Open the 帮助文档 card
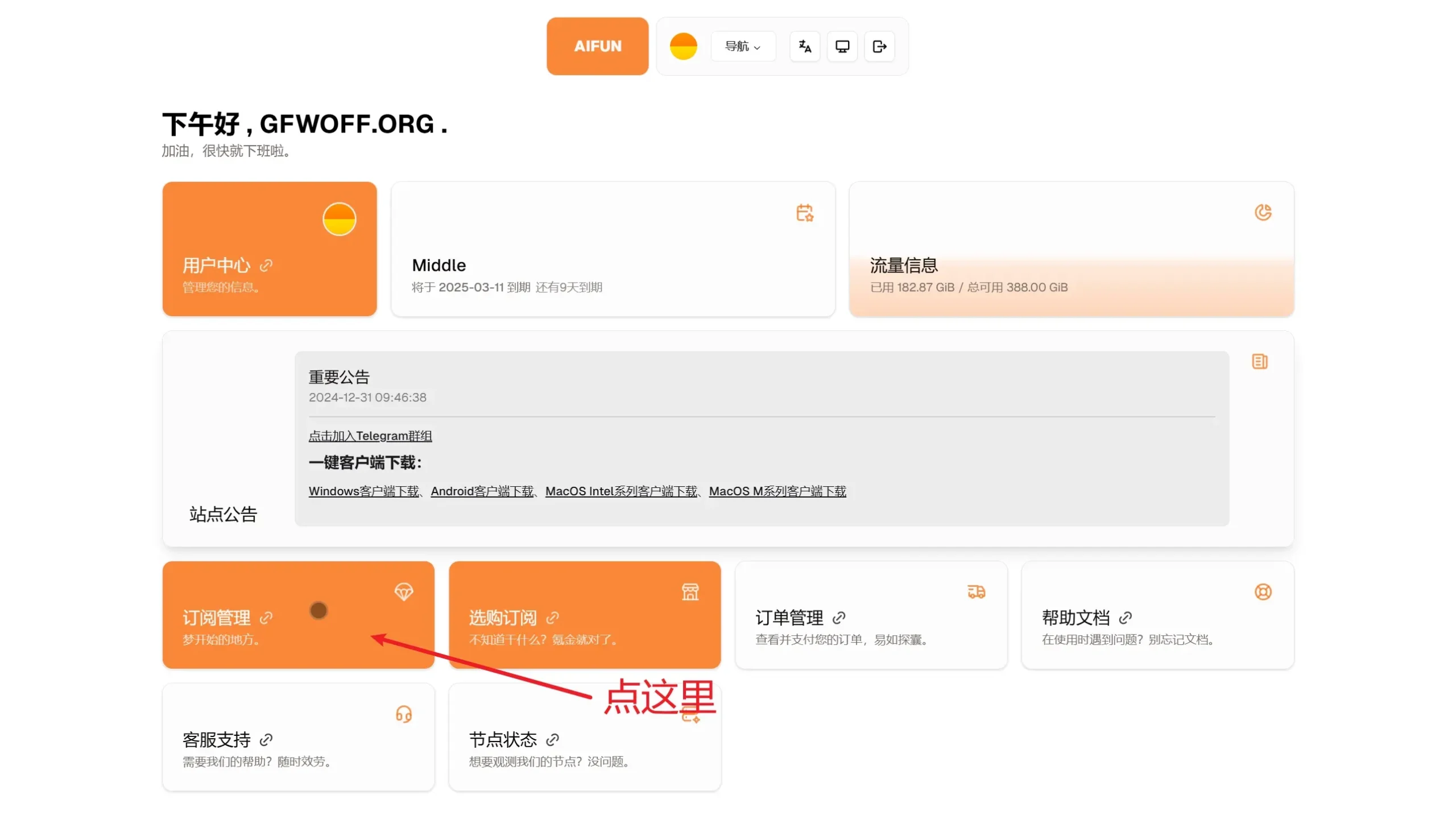Screen dimensions: 1456x820 click(x=1157, y=615)
